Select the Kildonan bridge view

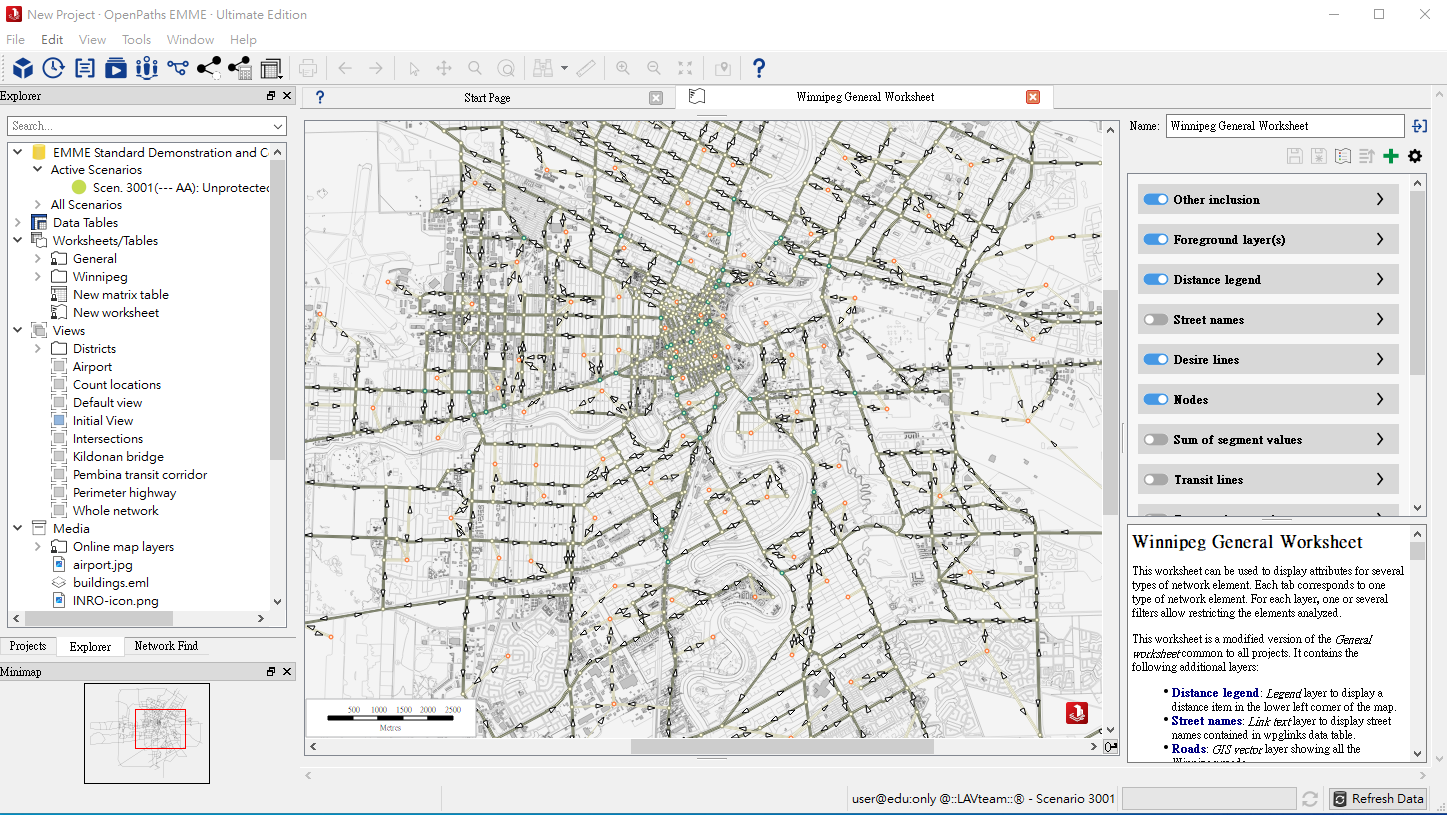click(118, 456)
